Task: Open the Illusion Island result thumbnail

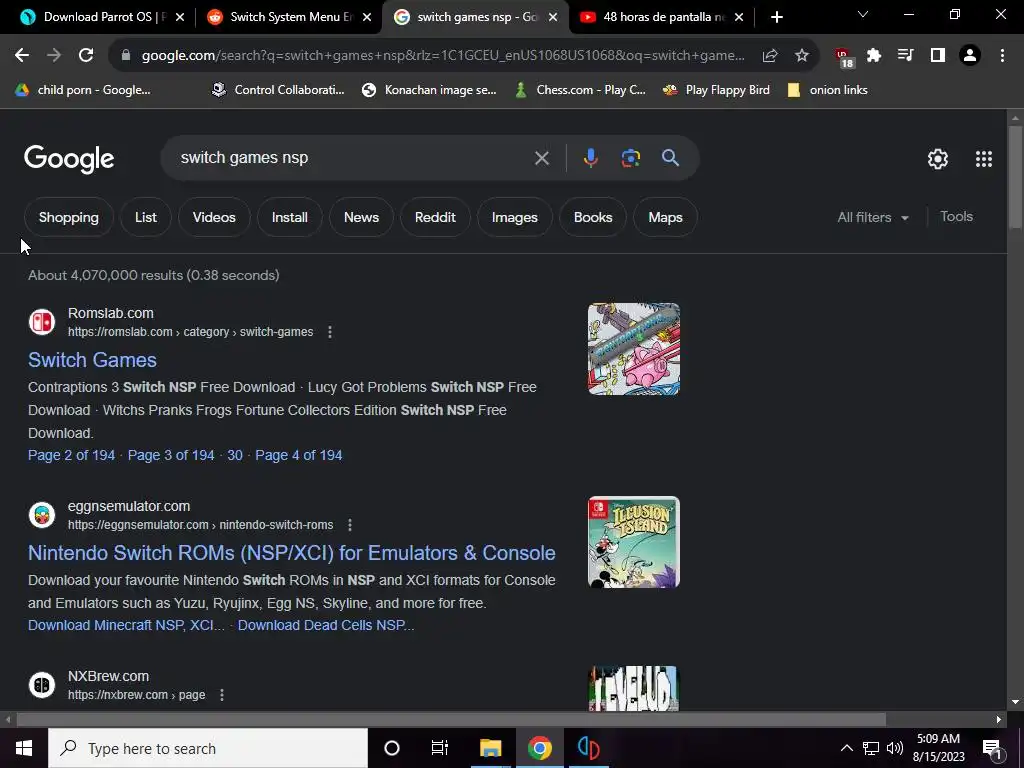Action: (633, 542)
